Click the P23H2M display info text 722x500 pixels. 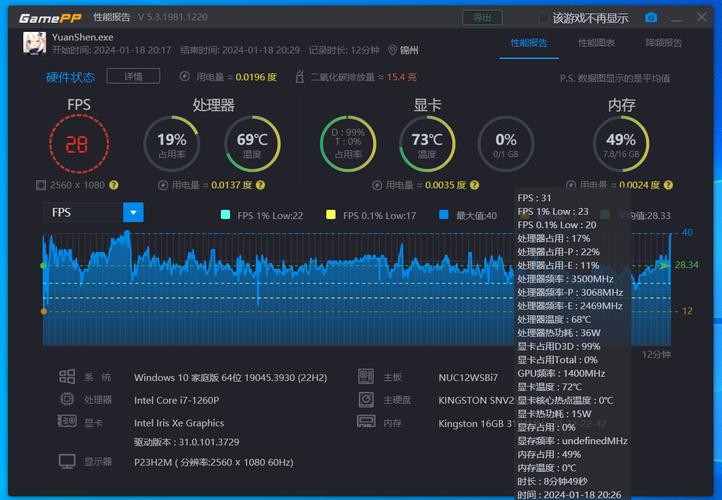(214, 462)
